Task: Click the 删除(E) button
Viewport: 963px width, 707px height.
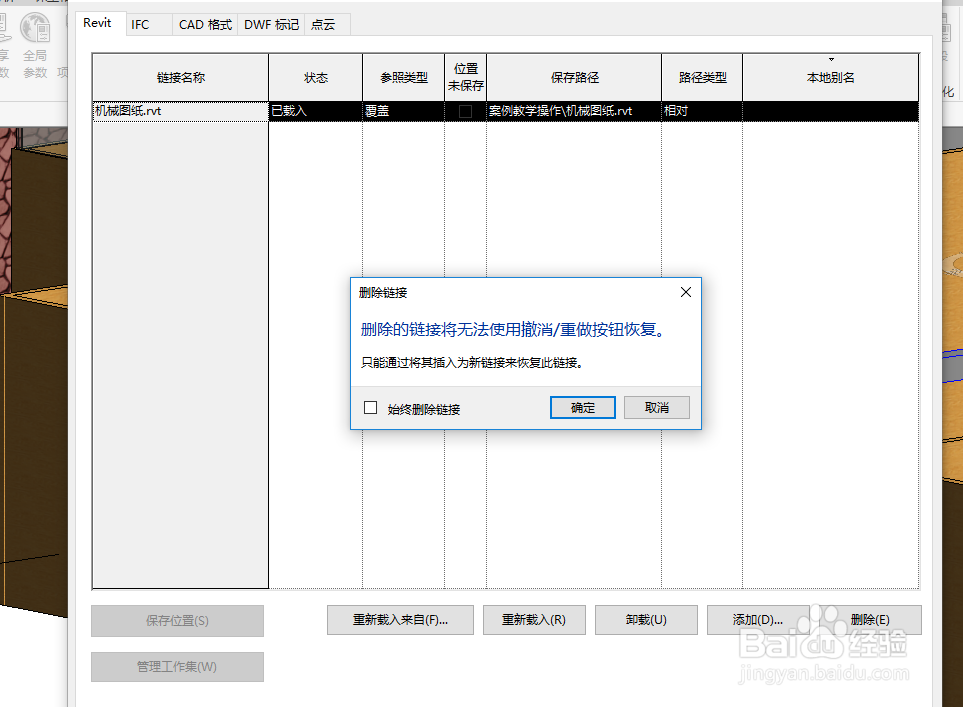Action: click(x=870, y=620)
